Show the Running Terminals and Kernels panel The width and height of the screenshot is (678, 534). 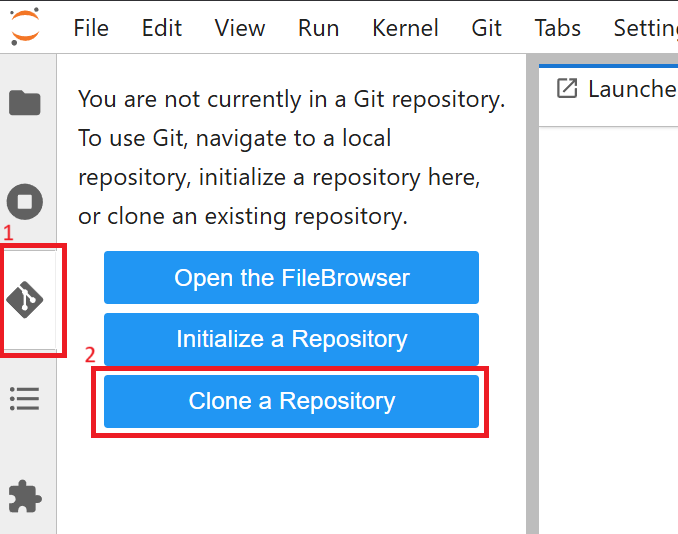pyautogui.click(x=25, y=202)
